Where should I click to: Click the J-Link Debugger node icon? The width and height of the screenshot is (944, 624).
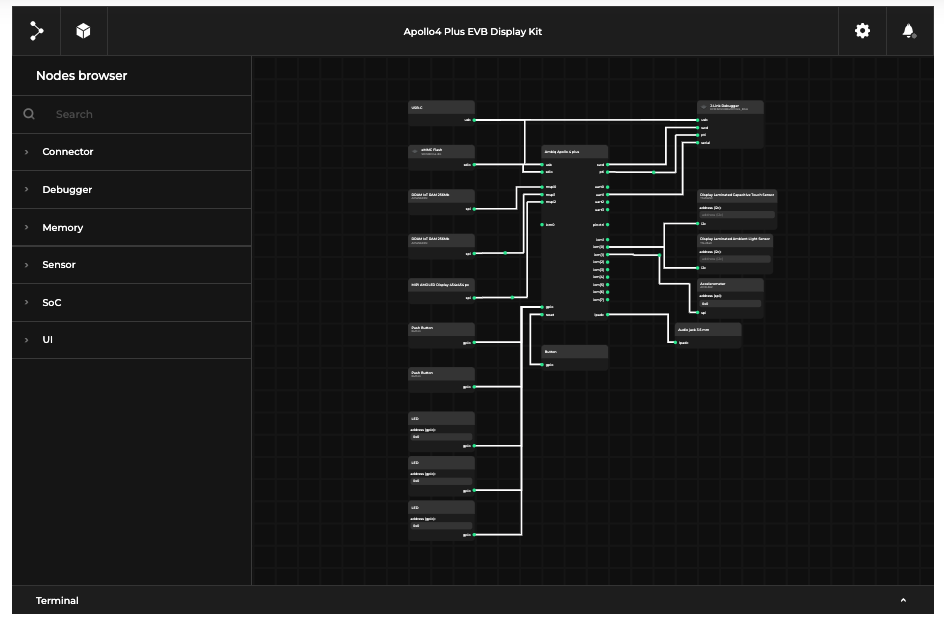point(704,107)
